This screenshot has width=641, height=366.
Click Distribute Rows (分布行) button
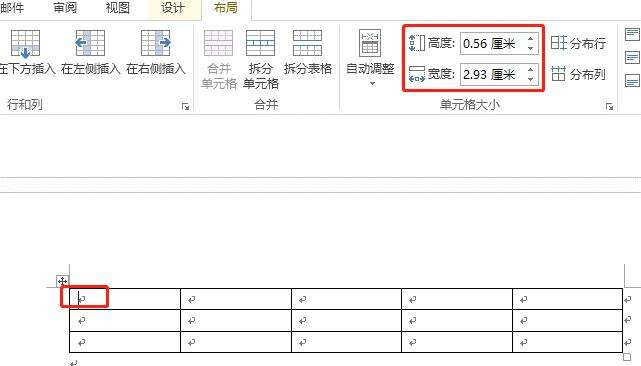point(578,43)
